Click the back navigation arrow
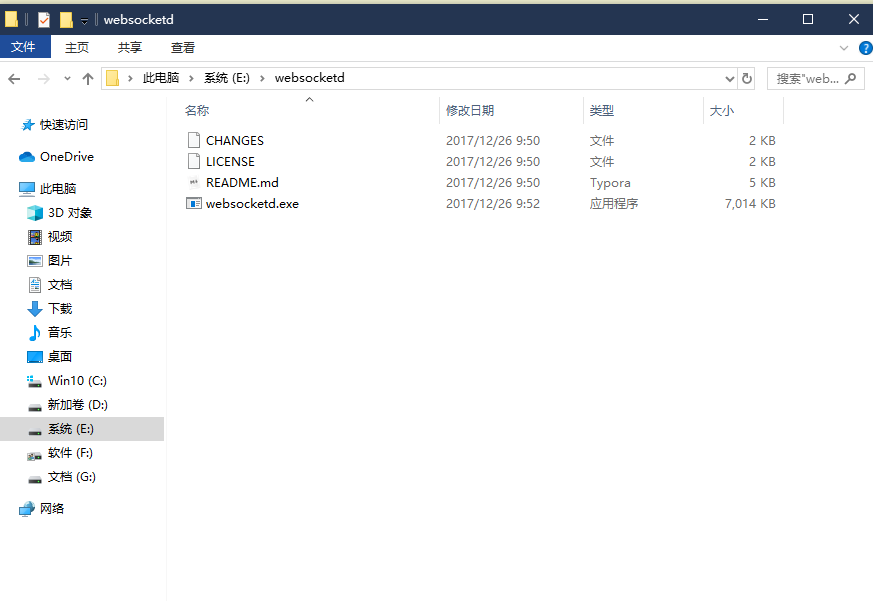Image resolution: width=873 pixels, height=601 pixels. 14,78
